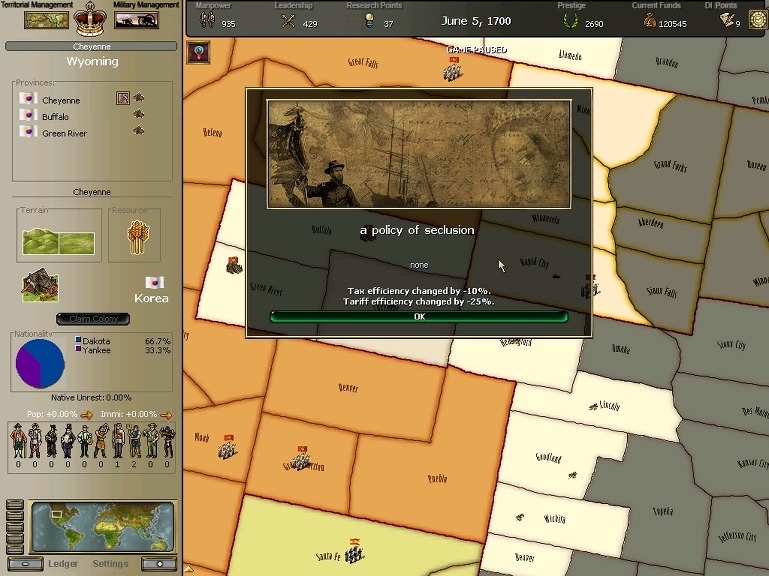This screenshot has width=769, height=576.
Task: Select the army unit near Moab
Action: (x=228, y=446)
